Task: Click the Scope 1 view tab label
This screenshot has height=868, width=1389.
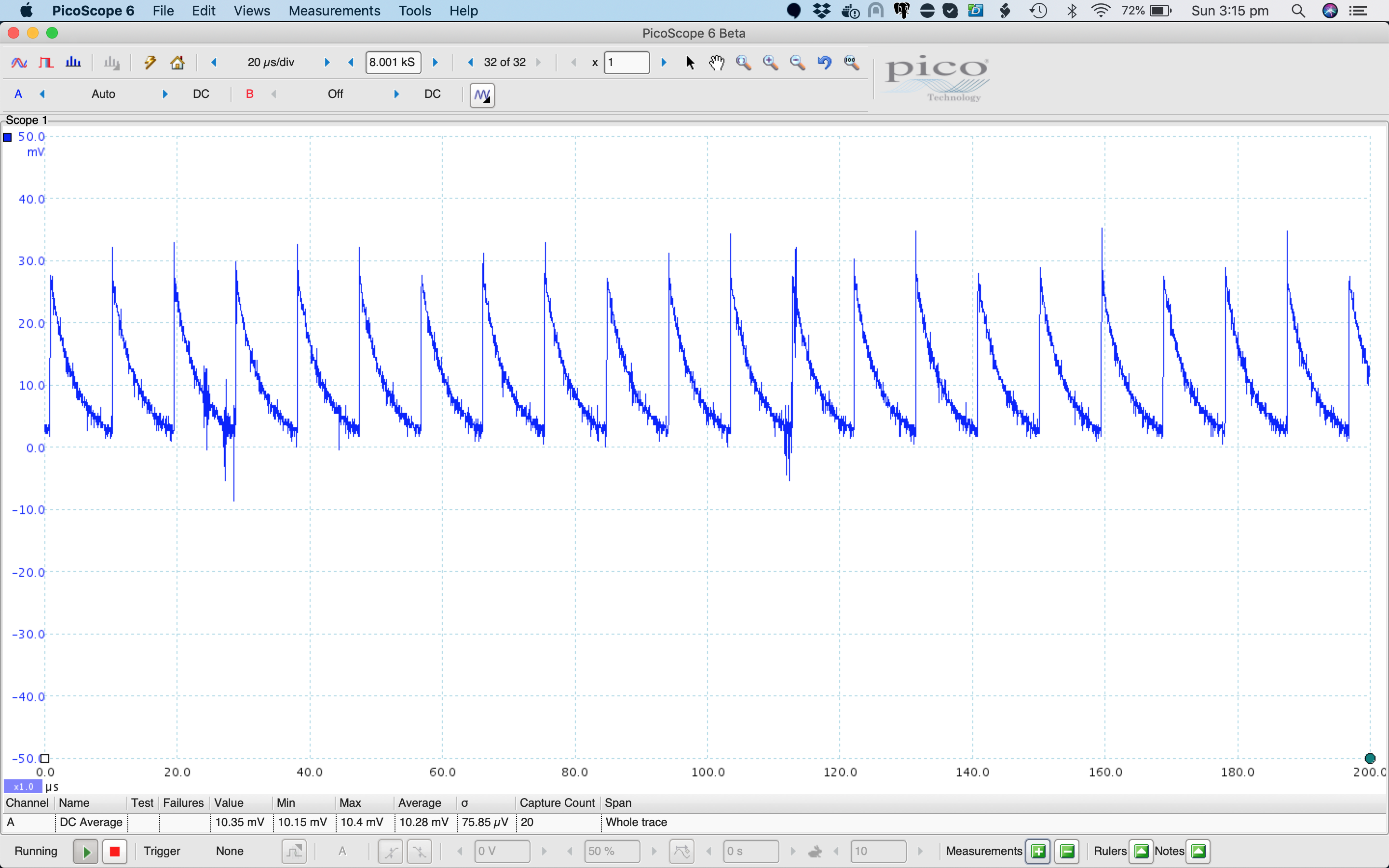Action: [x=27, y=120]
